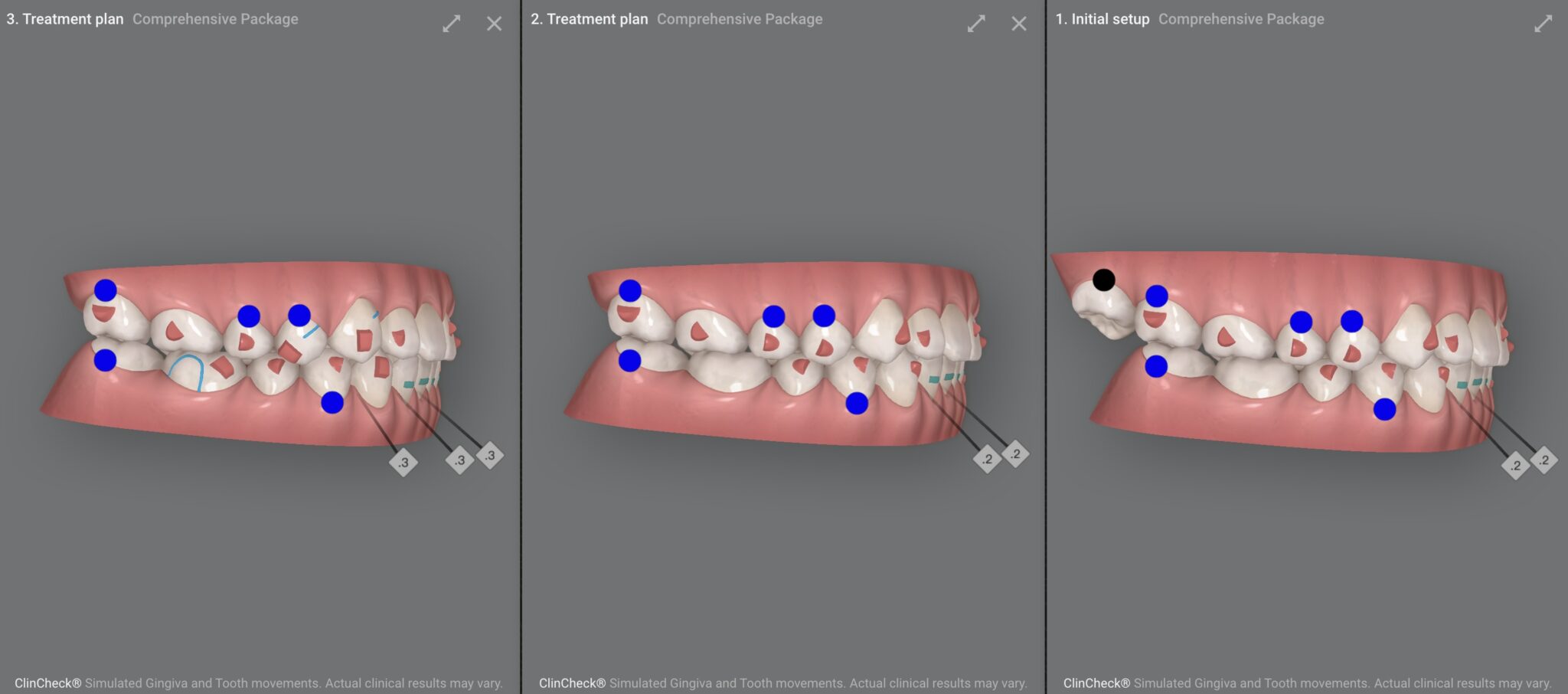Select the "1. Initial setup" title
This screenshot has width=1568, height=694.
(1102, 19)
